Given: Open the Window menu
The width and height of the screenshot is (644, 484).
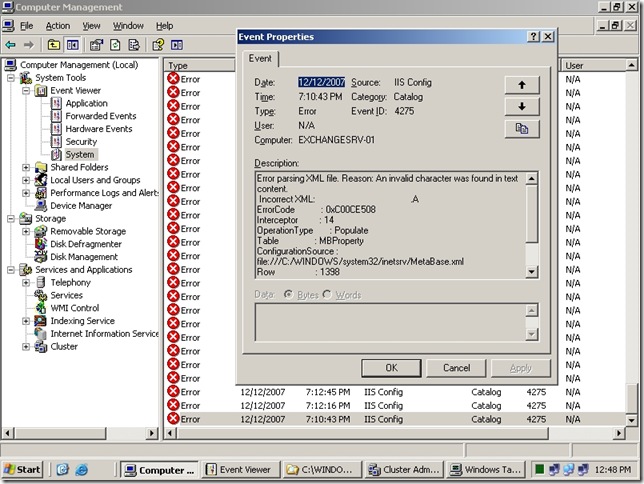Looking at the screenshot, I should (x=128, y=26).
